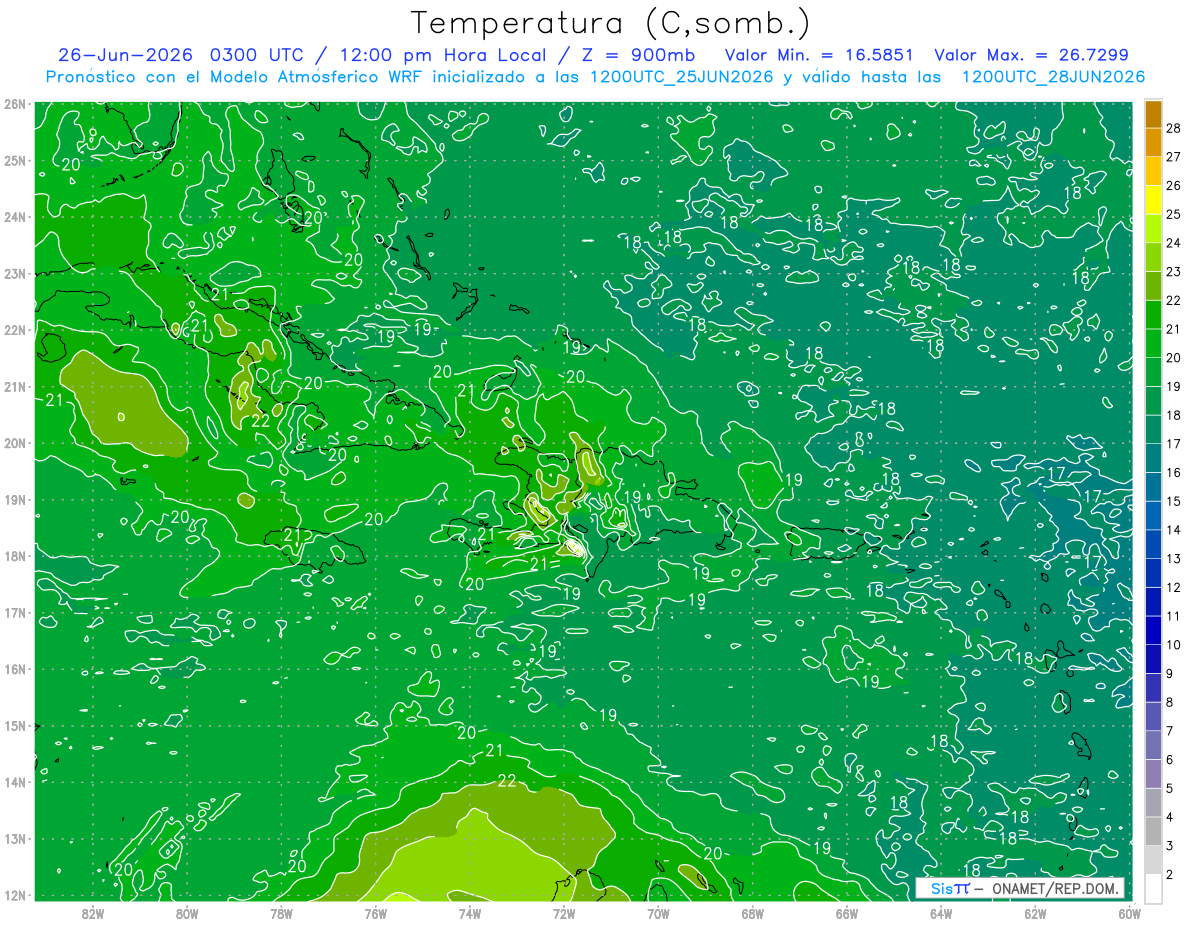Click the "82W" longitude axis label

coord(92,913)
